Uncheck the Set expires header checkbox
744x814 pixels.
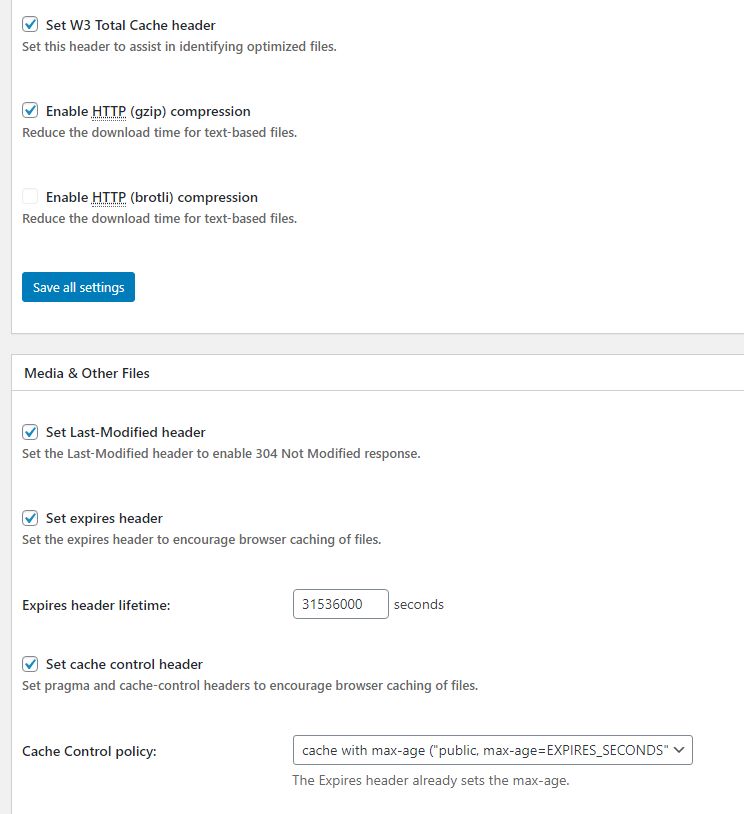click(30, 518)
